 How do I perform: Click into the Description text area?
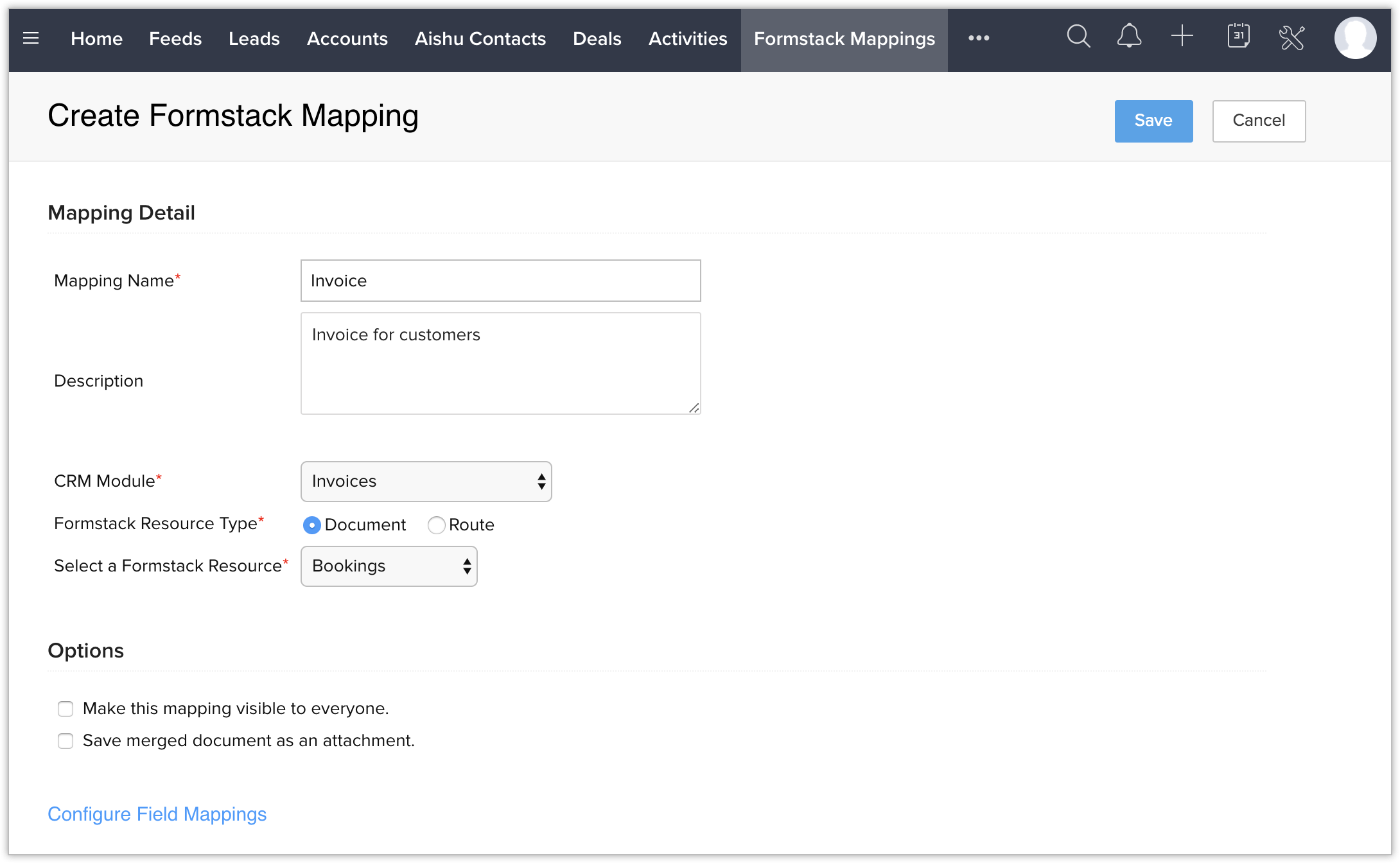(501, 363)
